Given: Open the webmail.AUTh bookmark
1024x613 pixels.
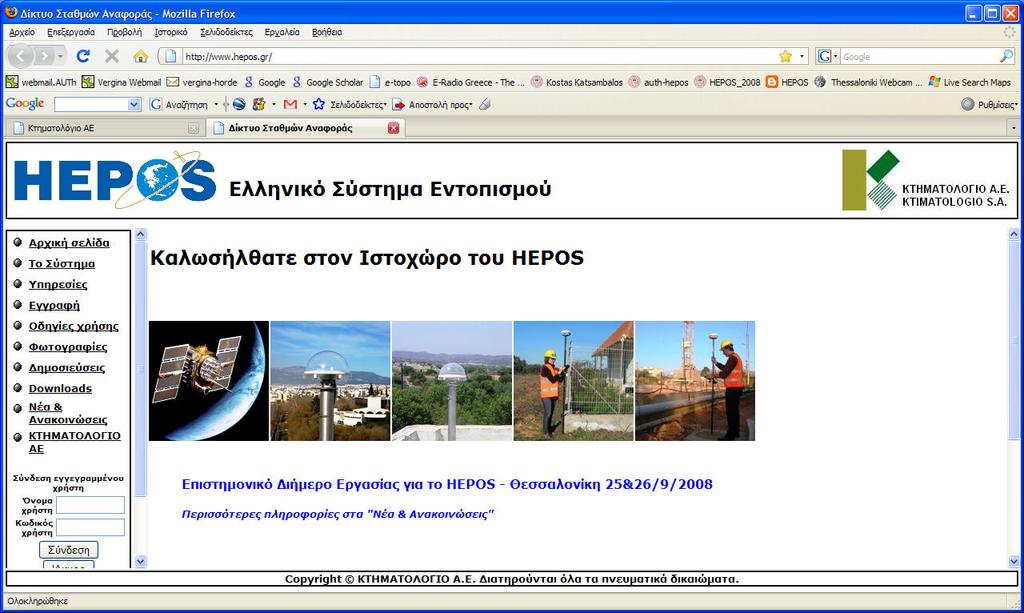Looking at the screenshot, I should tap(40, 82).
